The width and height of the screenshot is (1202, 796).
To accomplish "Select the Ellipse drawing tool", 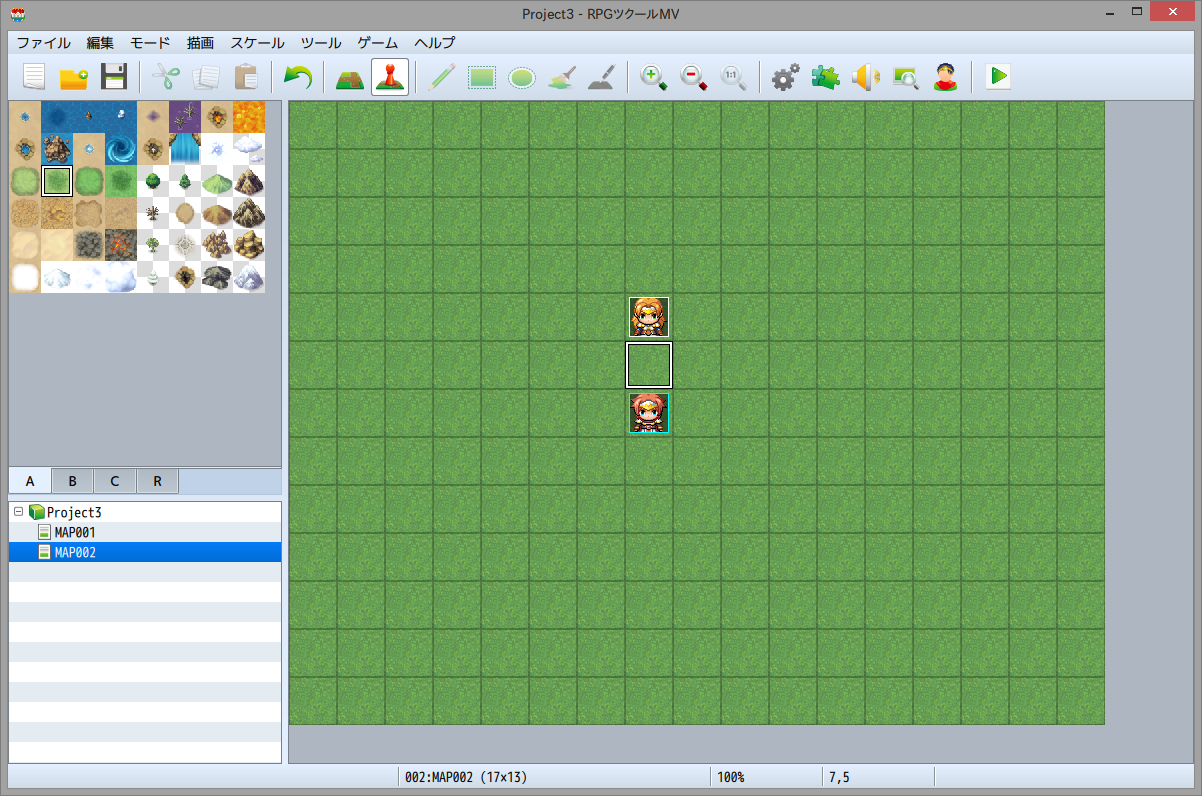I will click(521, 77).
